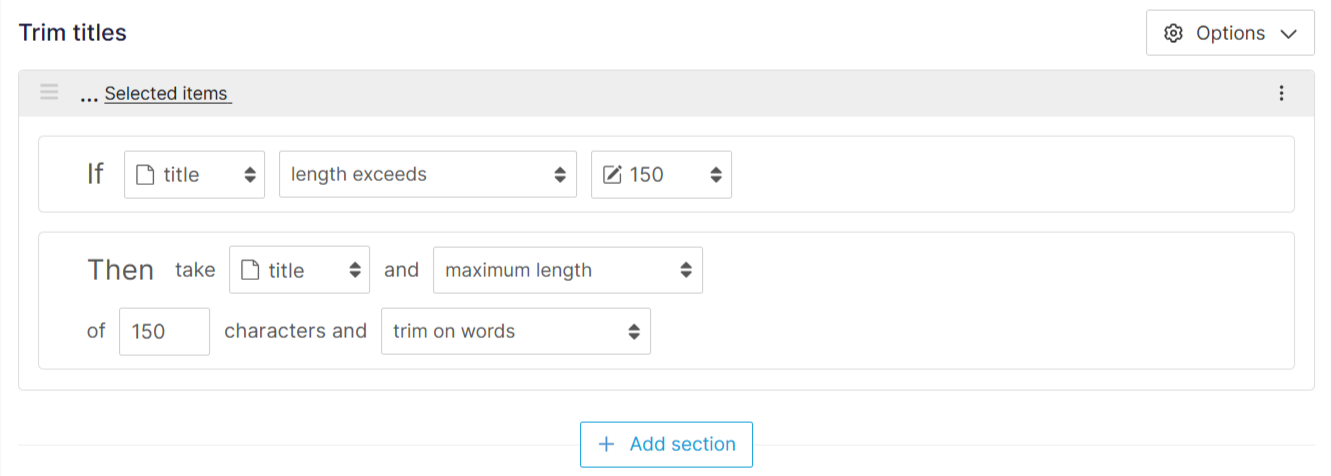Click the gear icon in Options
The image size is (1331, 476).
pyautogui.click(x=1173, y=33)
